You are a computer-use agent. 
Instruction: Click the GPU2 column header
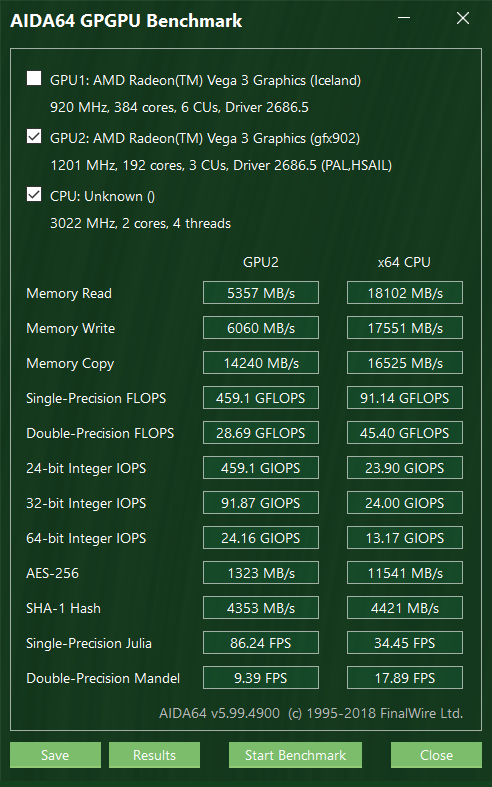[261, 262]
